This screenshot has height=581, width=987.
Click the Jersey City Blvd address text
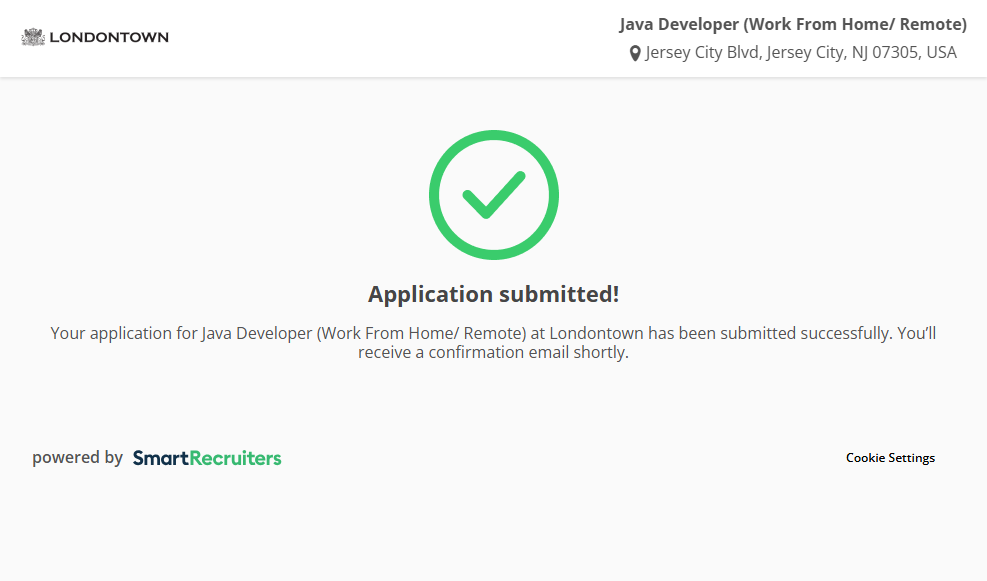pyautogui.click(x=703, y=53)
